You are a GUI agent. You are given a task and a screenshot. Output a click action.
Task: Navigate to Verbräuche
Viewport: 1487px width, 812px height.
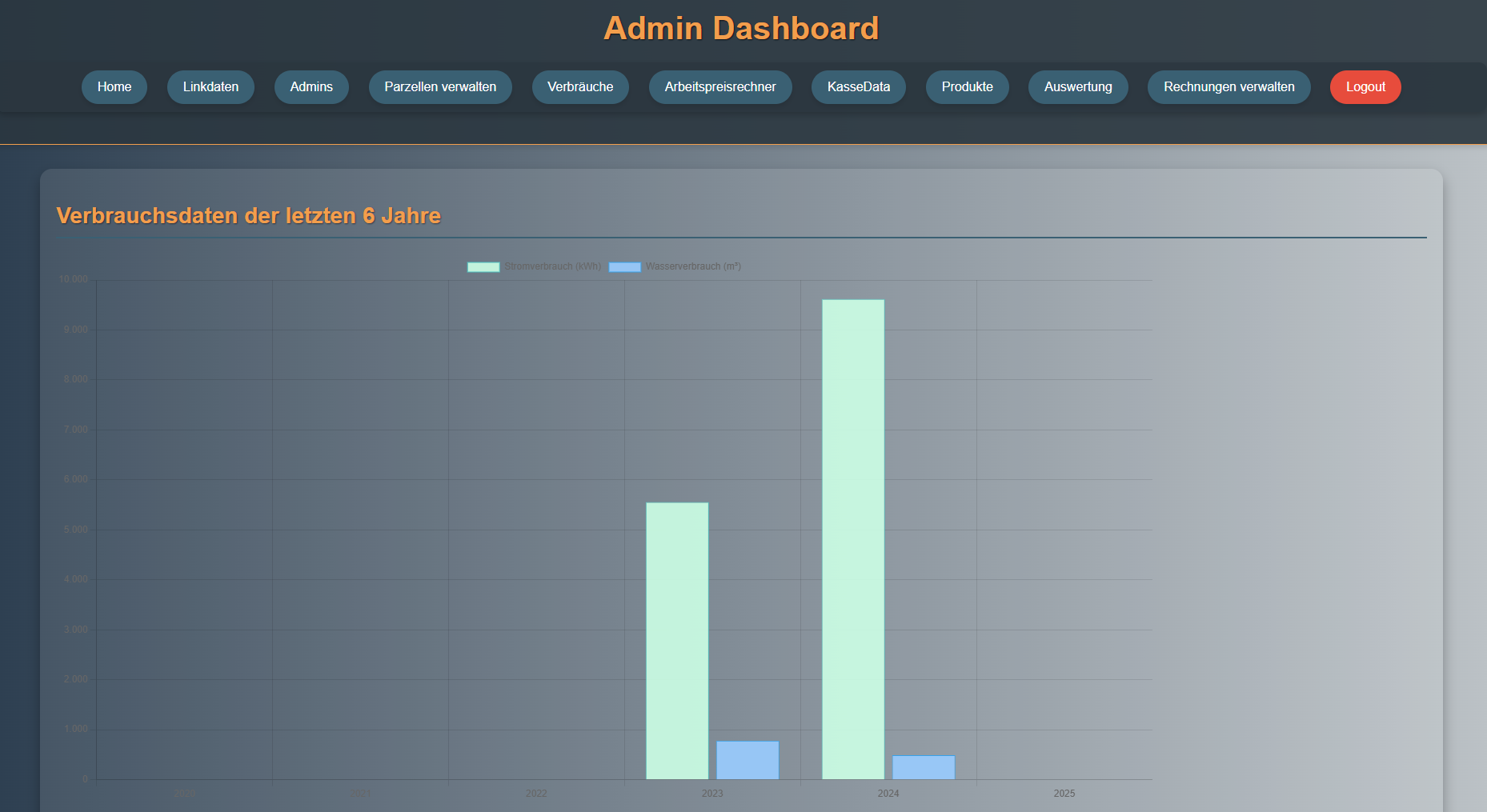(x=580, y=87)
